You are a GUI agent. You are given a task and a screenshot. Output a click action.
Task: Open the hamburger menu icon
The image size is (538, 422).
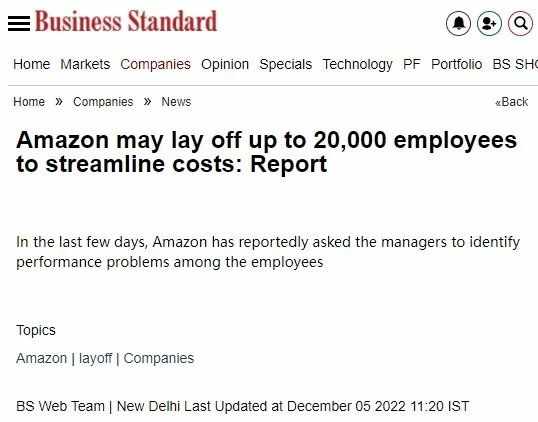[19, 23]
